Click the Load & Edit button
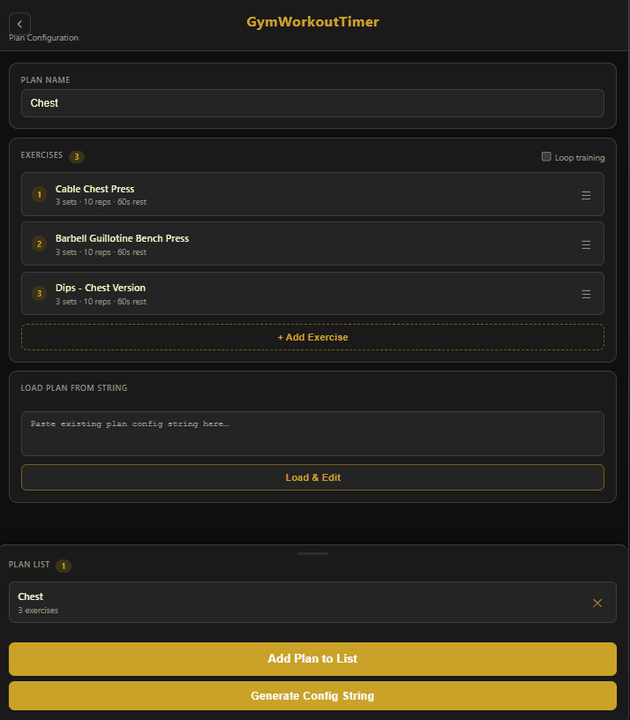The image size is (630, 720). pos(312,478)
